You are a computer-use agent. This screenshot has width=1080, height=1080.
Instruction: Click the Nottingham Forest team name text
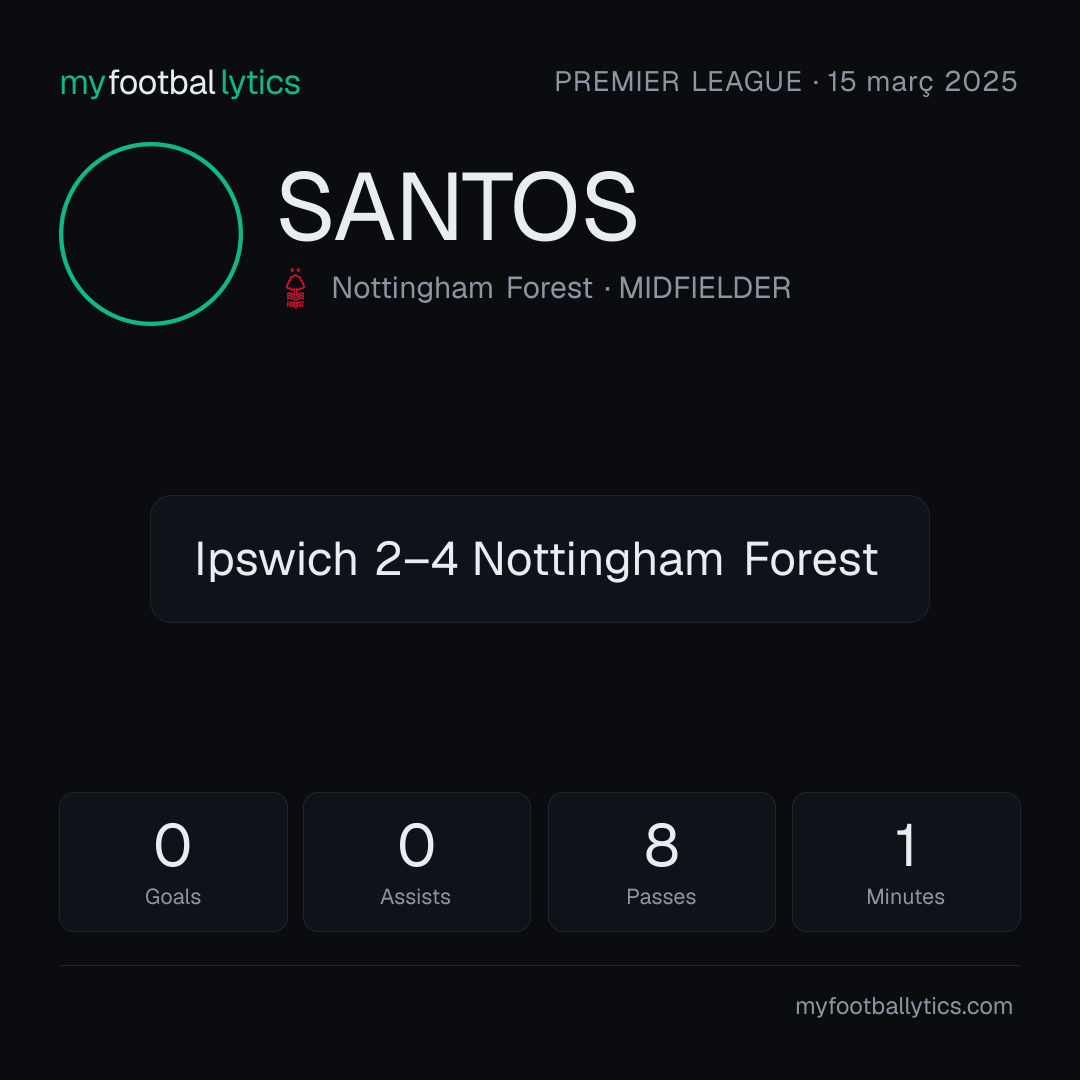(461, 288)
